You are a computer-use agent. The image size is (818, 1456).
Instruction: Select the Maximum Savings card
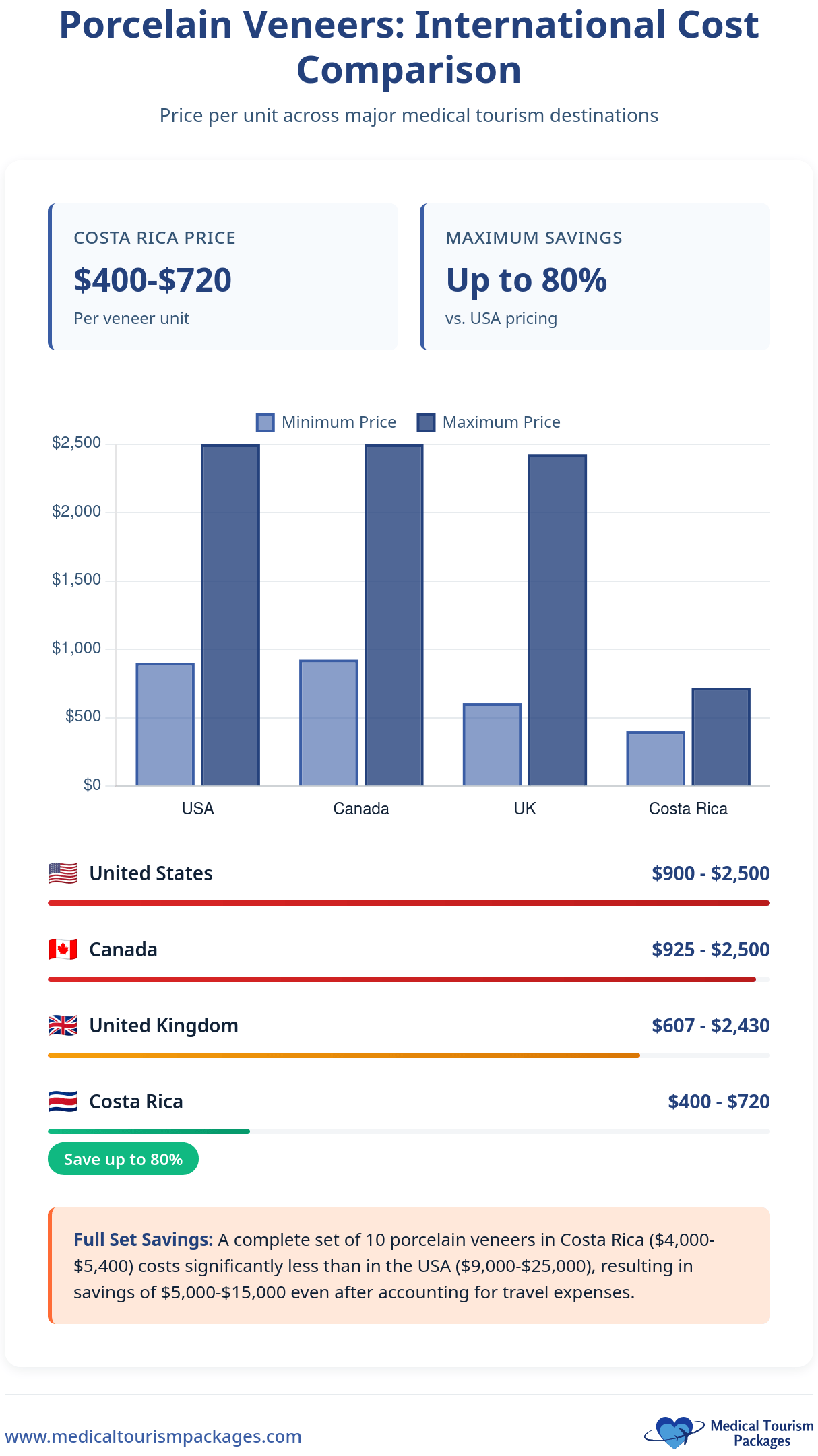596,277
